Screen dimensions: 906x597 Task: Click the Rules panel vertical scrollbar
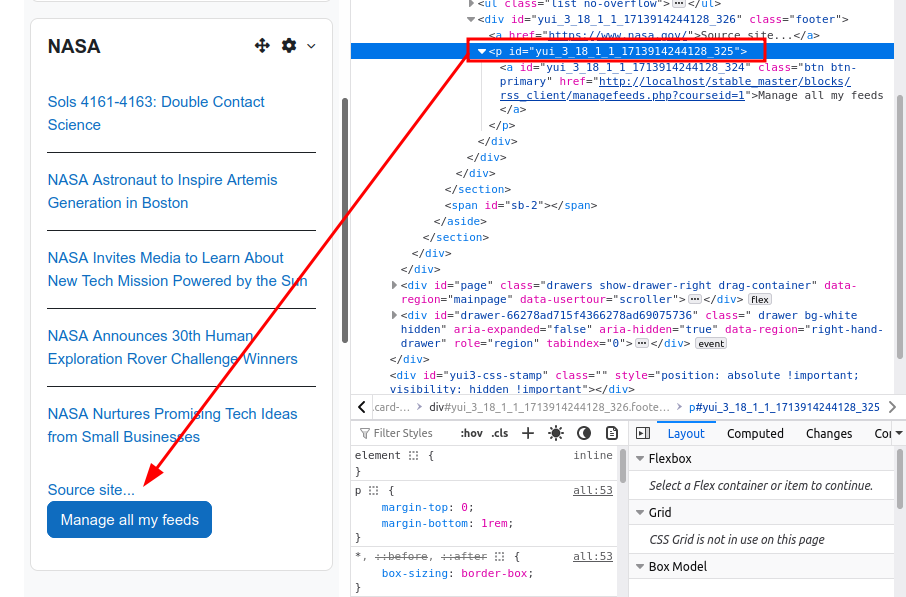coord(623,465)
